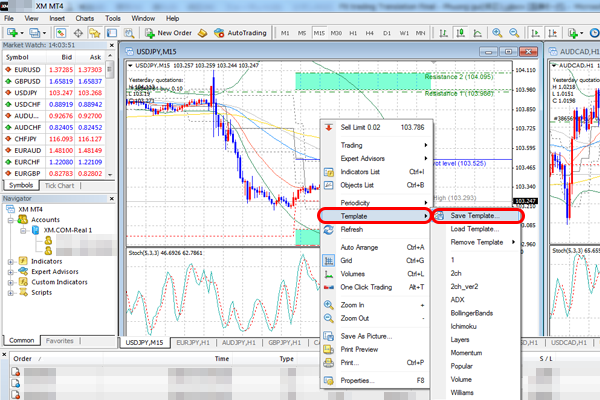Open Properties from the context menu
Image resolution: width=600 pixels, height=400 pixels.
pyautogui.click(x=377, y=380)
